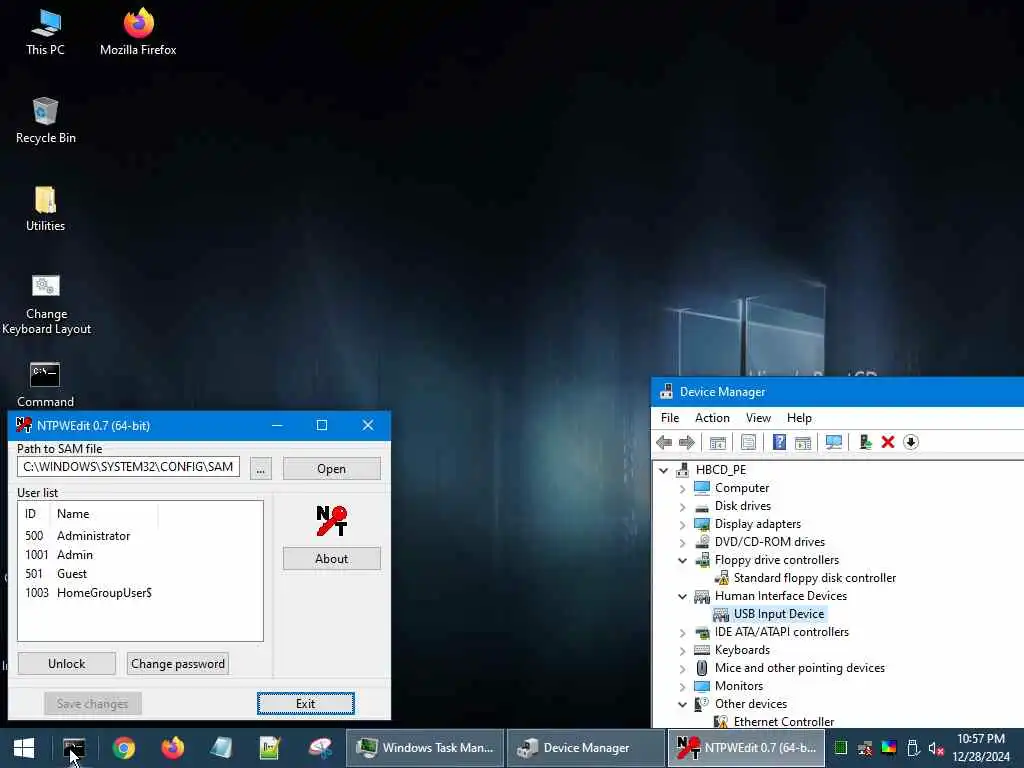This screenshot has height=768, width=1024.
Task: Click the notepad taskbar icon with green check
Action: (x=270, y=748)
